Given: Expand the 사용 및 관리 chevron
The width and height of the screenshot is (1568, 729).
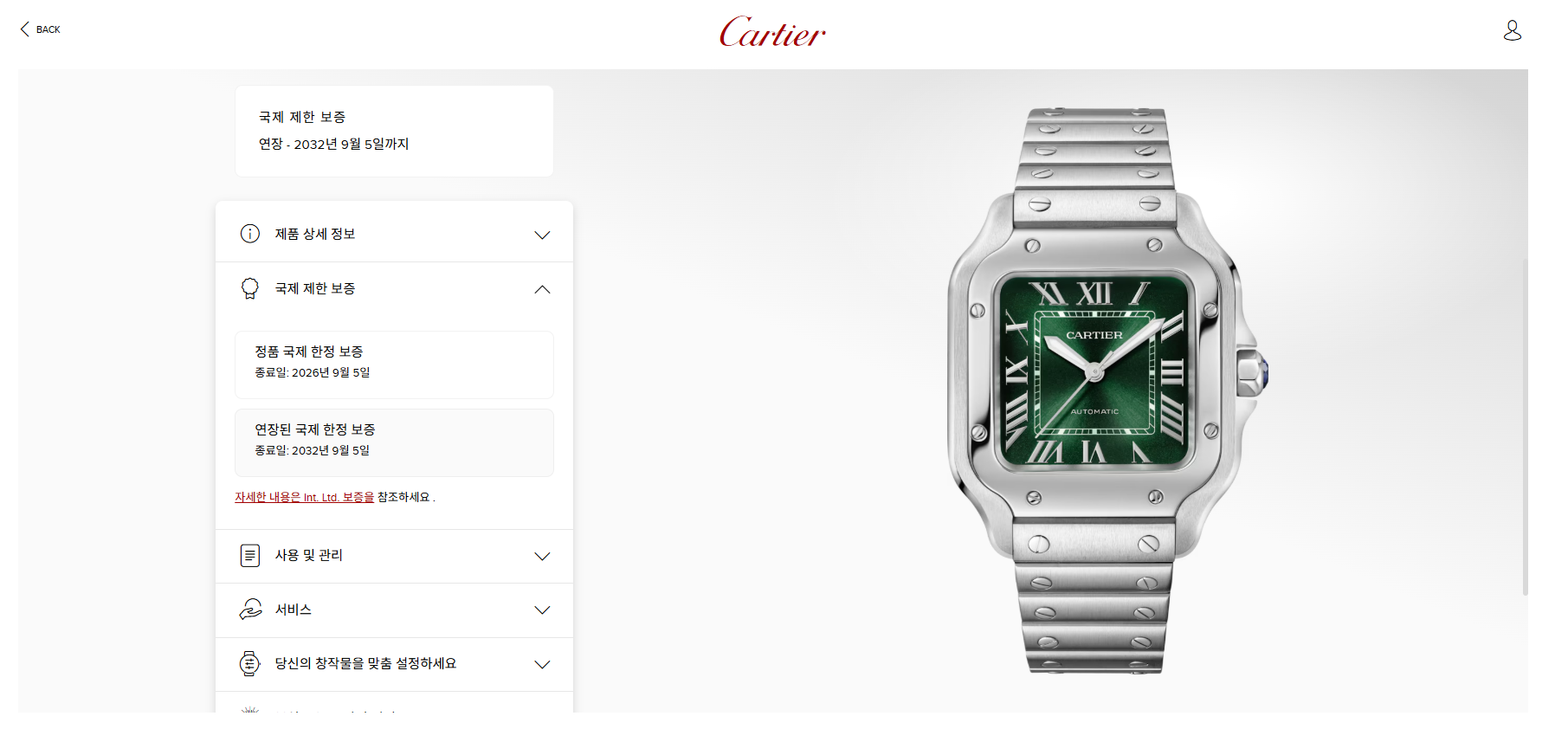Looking at the screenshot, I should click(x=542, y=556).
